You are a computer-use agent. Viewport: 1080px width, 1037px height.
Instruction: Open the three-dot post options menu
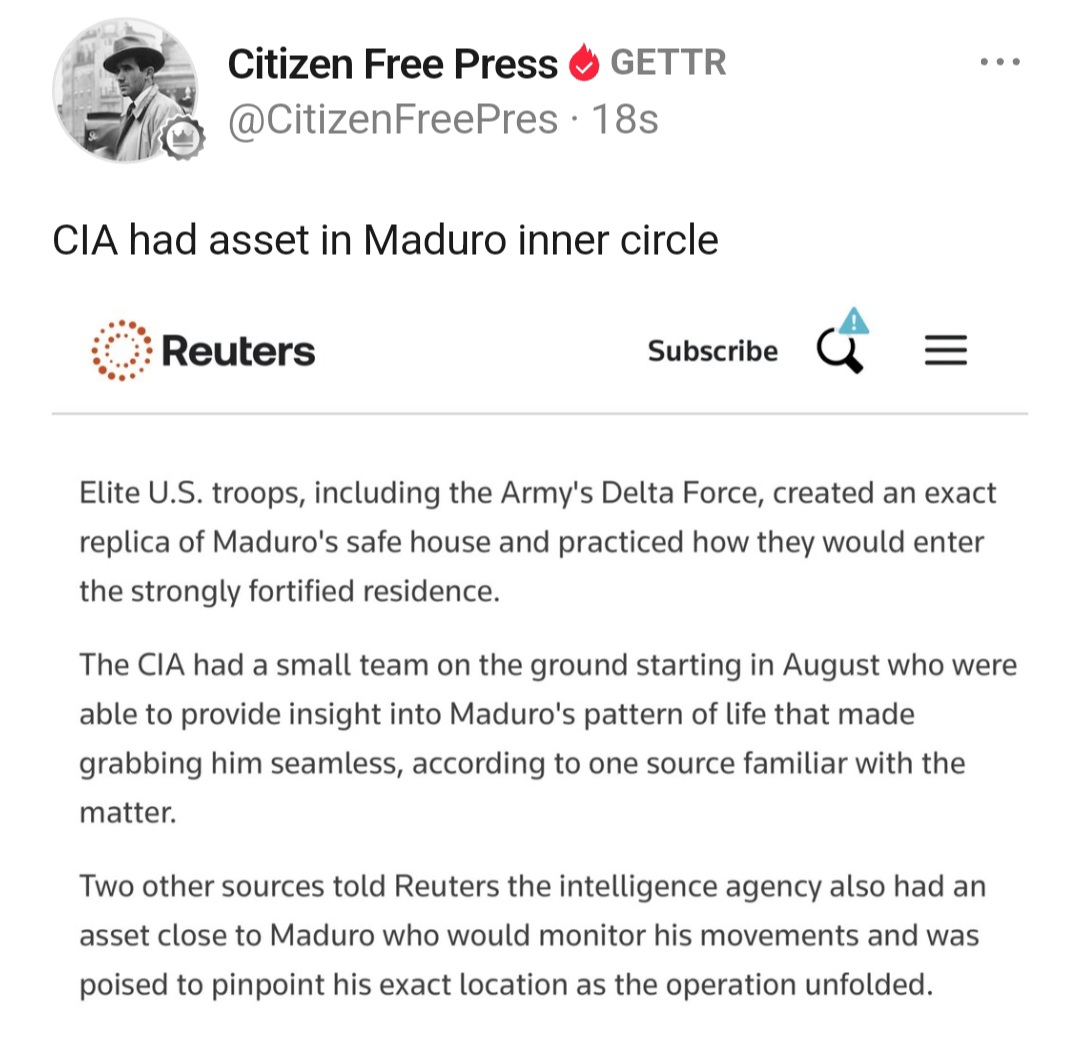pyautogui.click(x=1001, y=62)
